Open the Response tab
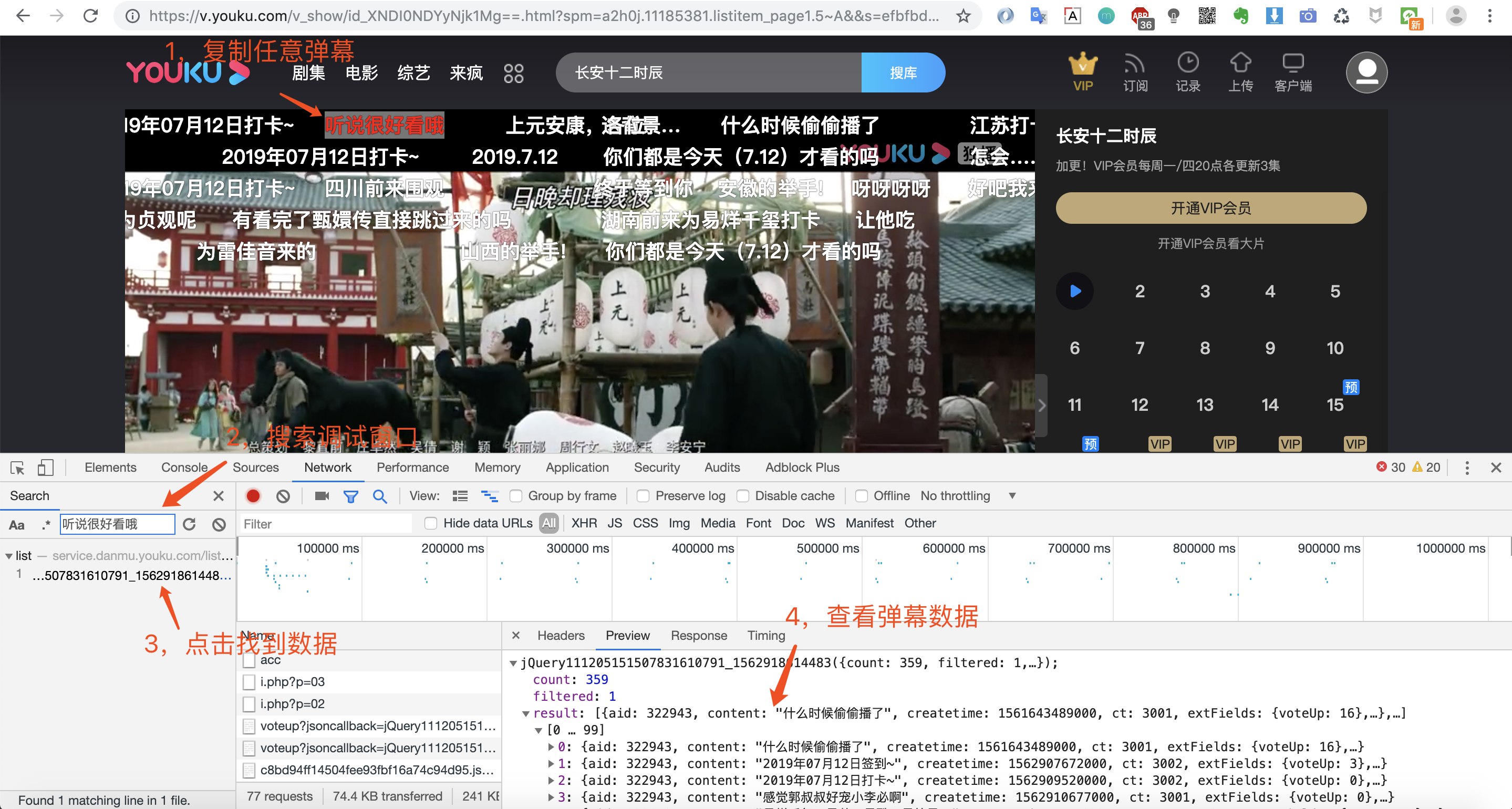This screenshot has width=1512, height=809. coord(699,635)
